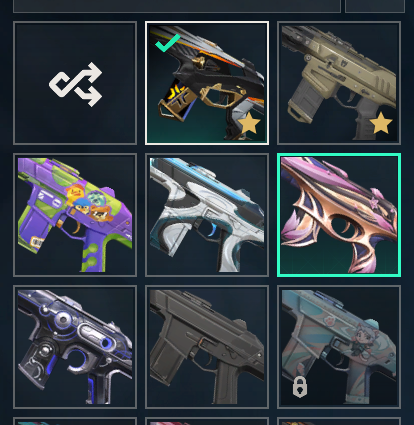Select the partially visible bottom-middle skin tile

(x=207, y=421)
